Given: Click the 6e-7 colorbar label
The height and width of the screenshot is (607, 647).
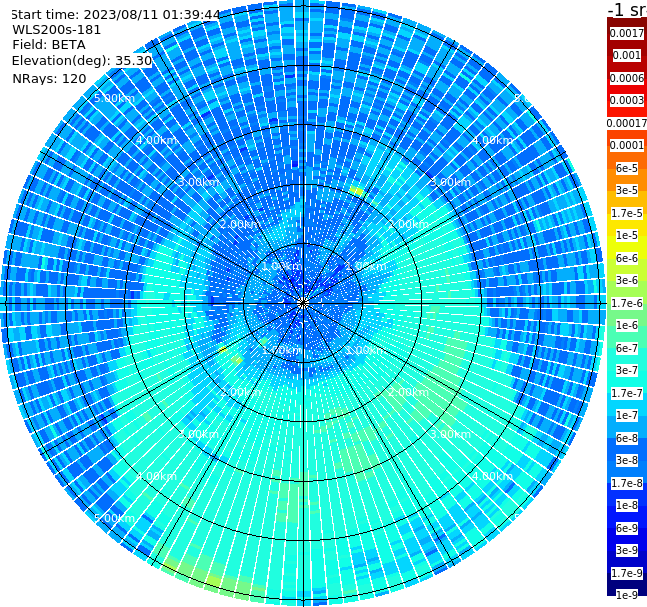Looking at the screenshot, I should tap(627, 348).
